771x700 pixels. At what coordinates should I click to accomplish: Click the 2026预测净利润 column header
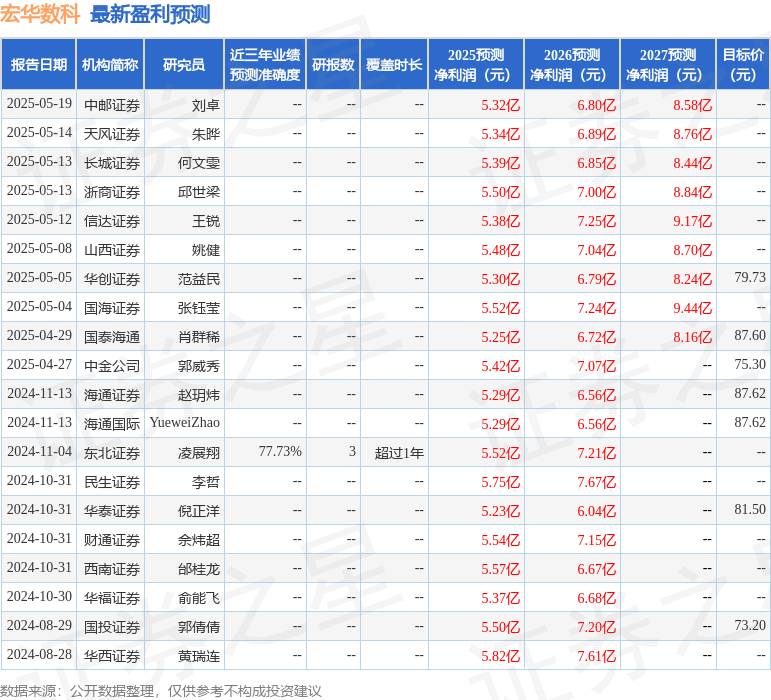(572, 65)
